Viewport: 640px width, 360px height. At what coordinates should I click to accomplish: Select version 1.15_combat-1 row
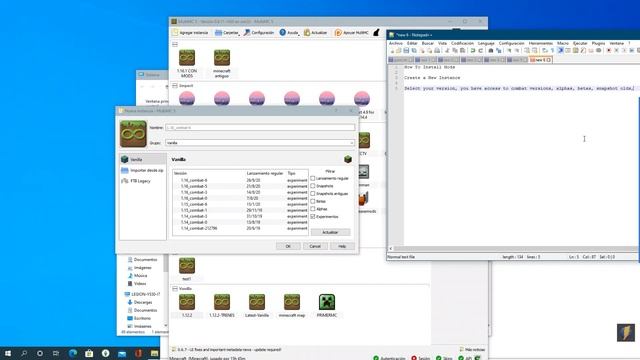240,210
